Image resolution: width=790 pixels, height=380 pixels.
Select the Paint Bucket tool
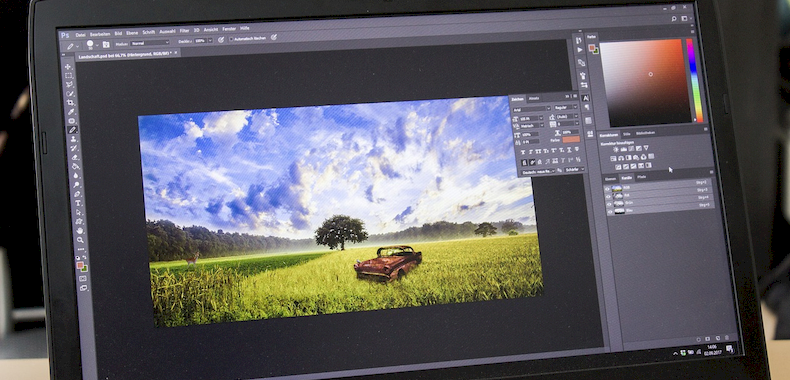(x=76, y=166)
